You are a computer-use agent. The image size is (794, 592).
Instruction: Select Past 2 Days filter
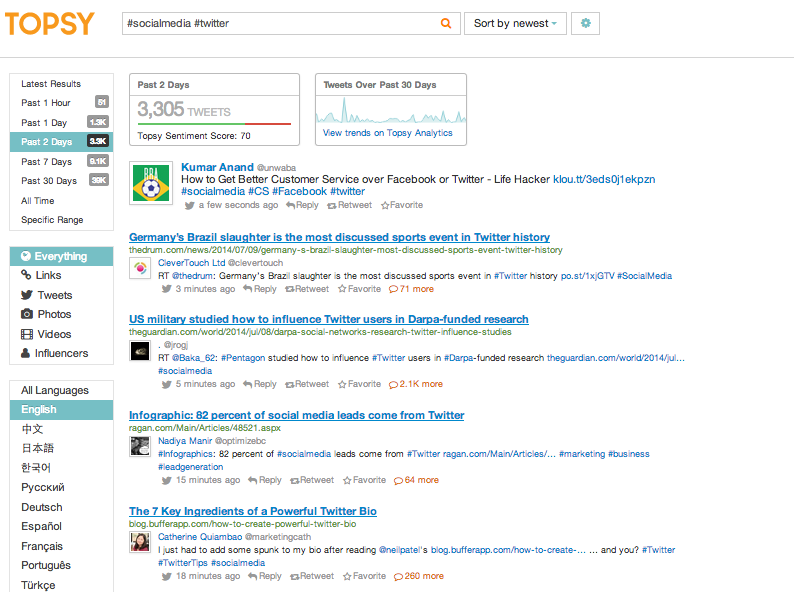[x=61, y=142]
